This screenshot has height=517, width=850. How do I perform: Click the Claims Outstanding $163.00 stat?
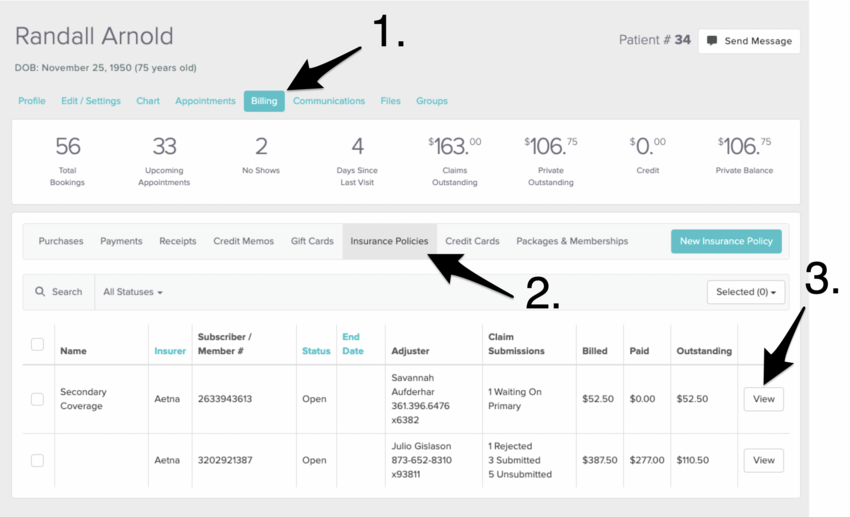point(455,161)
